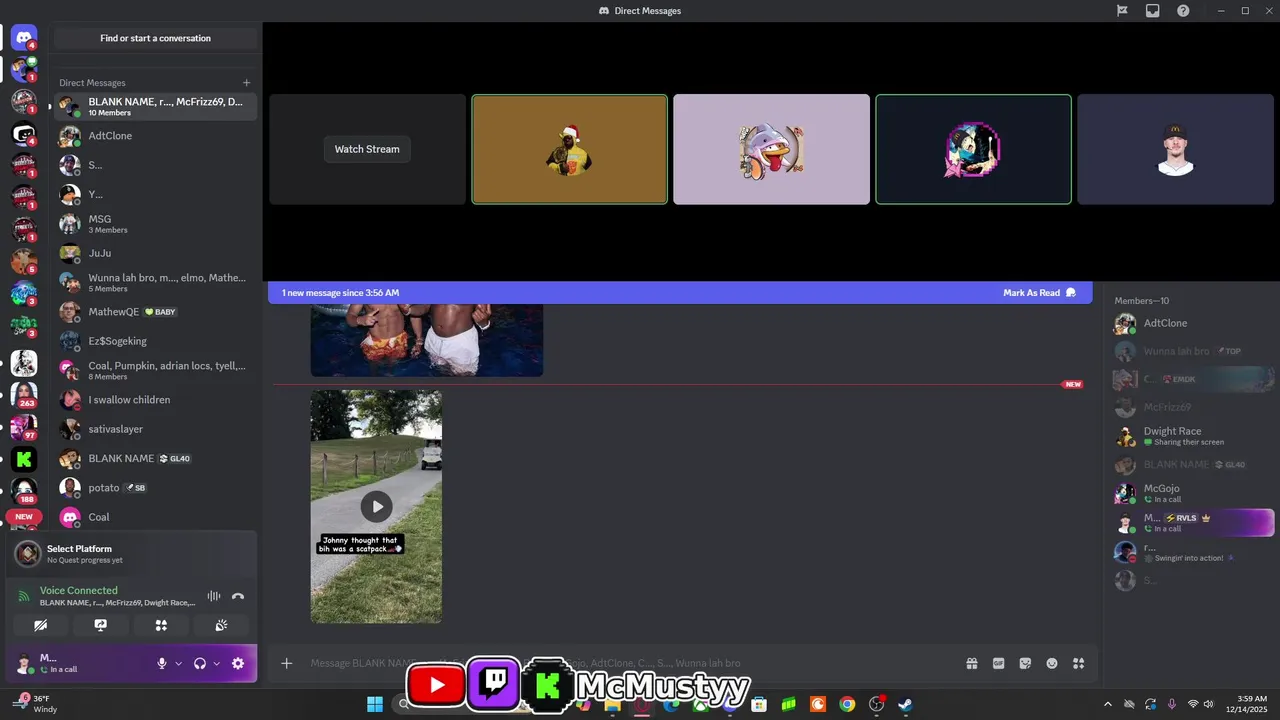The width and height of the screenshot is (1280, 720).
Task: Click Voice Connected status text
Action: (78, 590)
